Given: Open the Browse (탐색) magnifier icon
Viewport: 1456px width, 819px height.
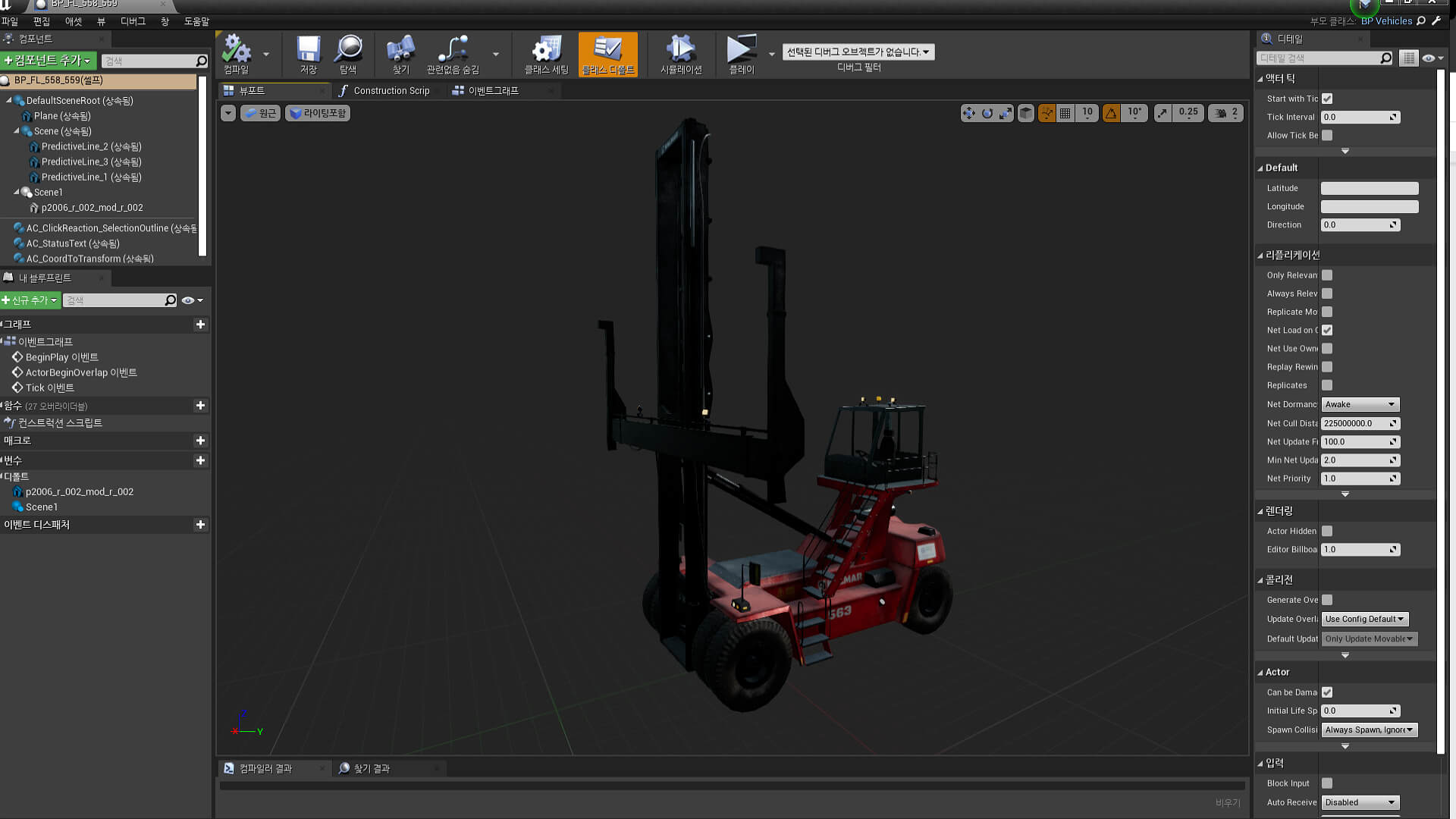Looking at the screenshot, I should (348, 50).
